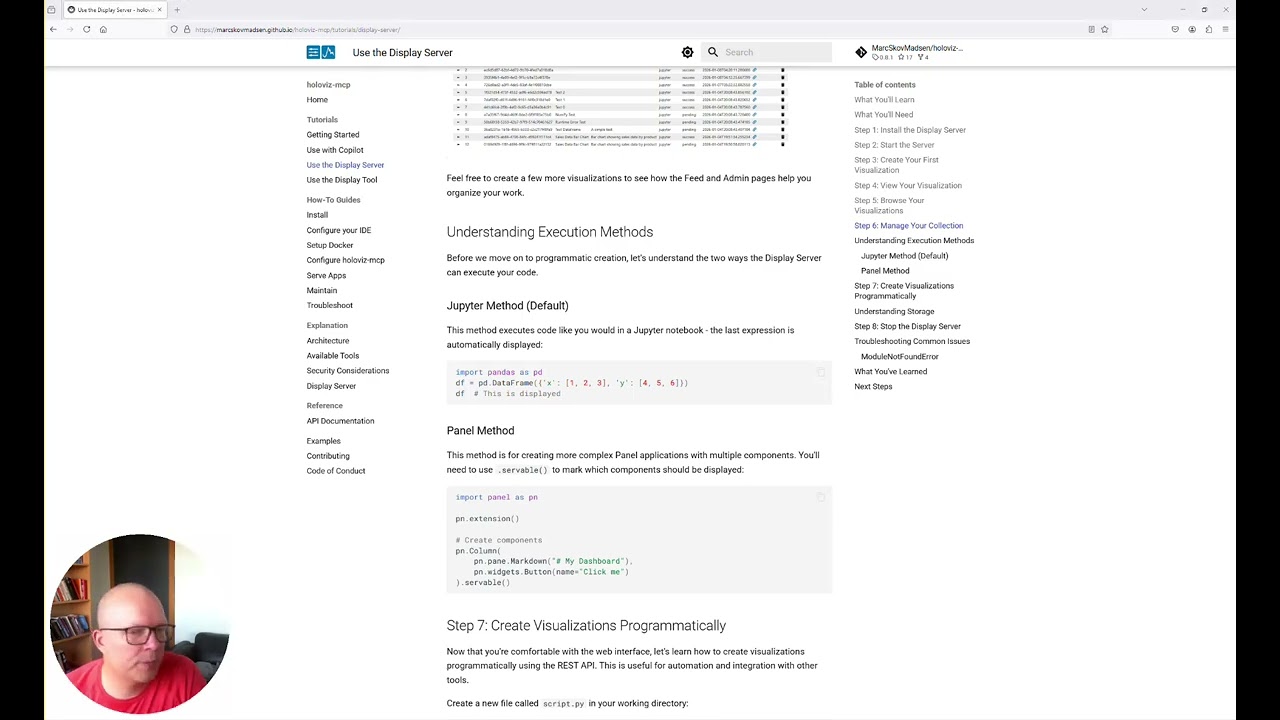Open Display Server explanation page
The image size is (1280, 720).
tap(331, 386)
